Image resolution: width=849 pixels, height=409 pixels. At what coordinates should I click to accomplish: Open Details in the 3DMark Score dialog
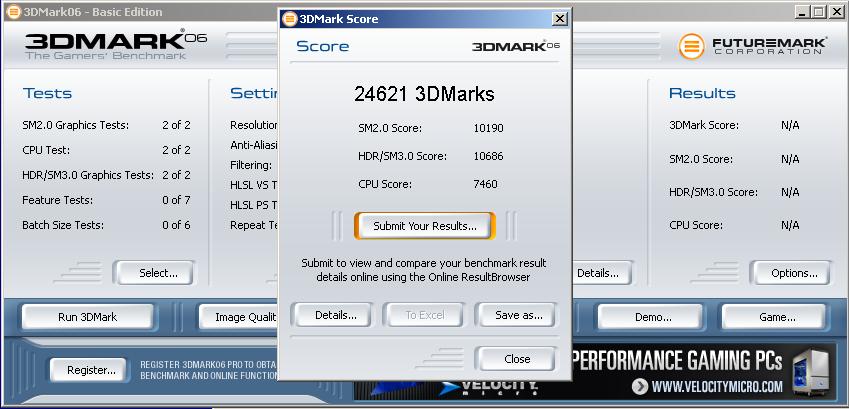pyautogui.click(x=331, y=315)
